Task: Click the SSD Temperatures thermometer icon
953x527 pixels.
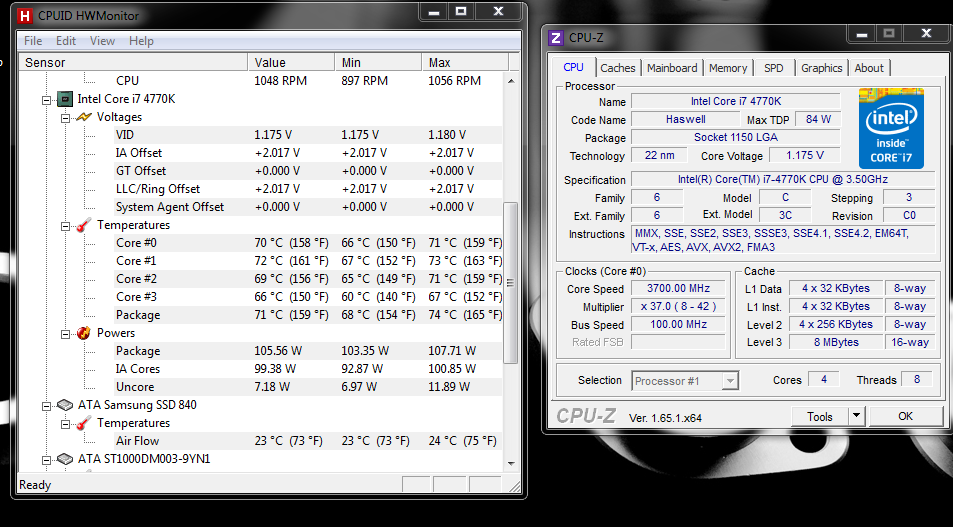Action: 84,423
